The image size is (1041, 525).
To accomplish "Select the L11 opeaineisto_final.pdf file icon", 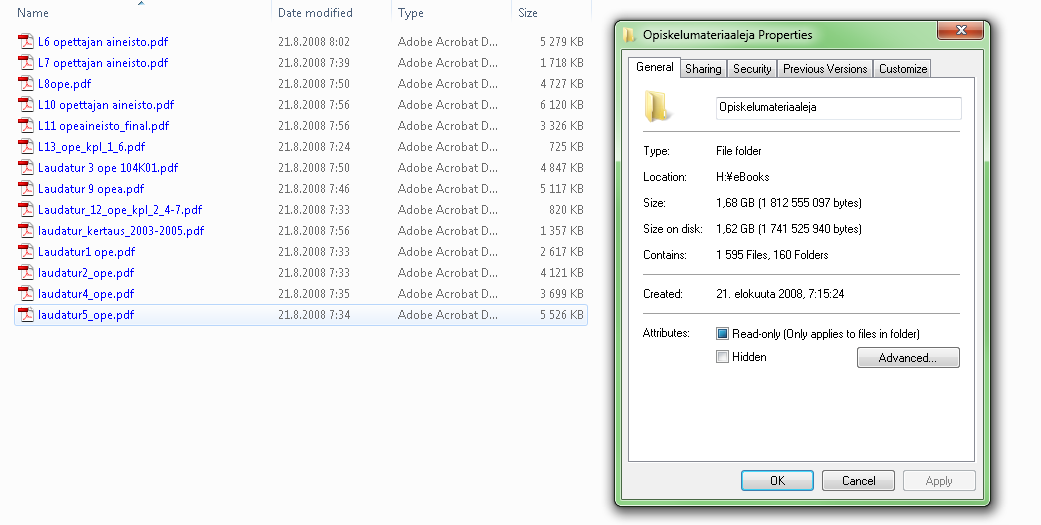I will (x=26, y=126).
